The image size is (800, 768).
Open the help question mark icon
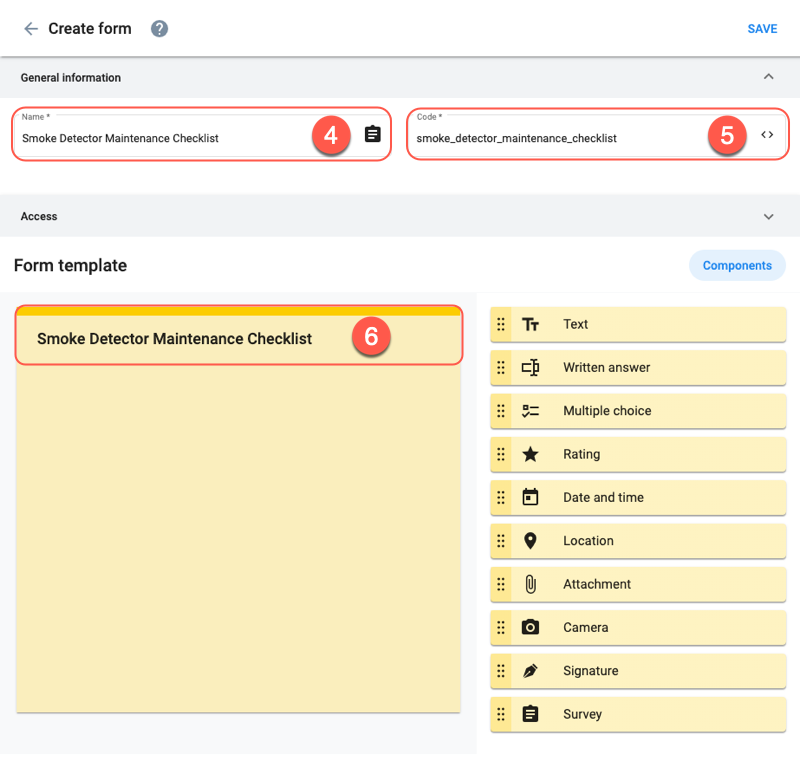click(159, 29)
